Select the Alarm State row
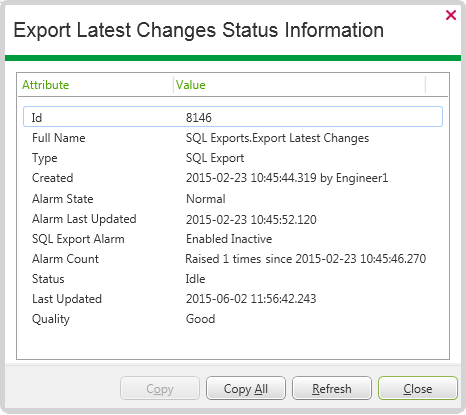466x415 pixels. pyautogui.click(x=233, y=199)
